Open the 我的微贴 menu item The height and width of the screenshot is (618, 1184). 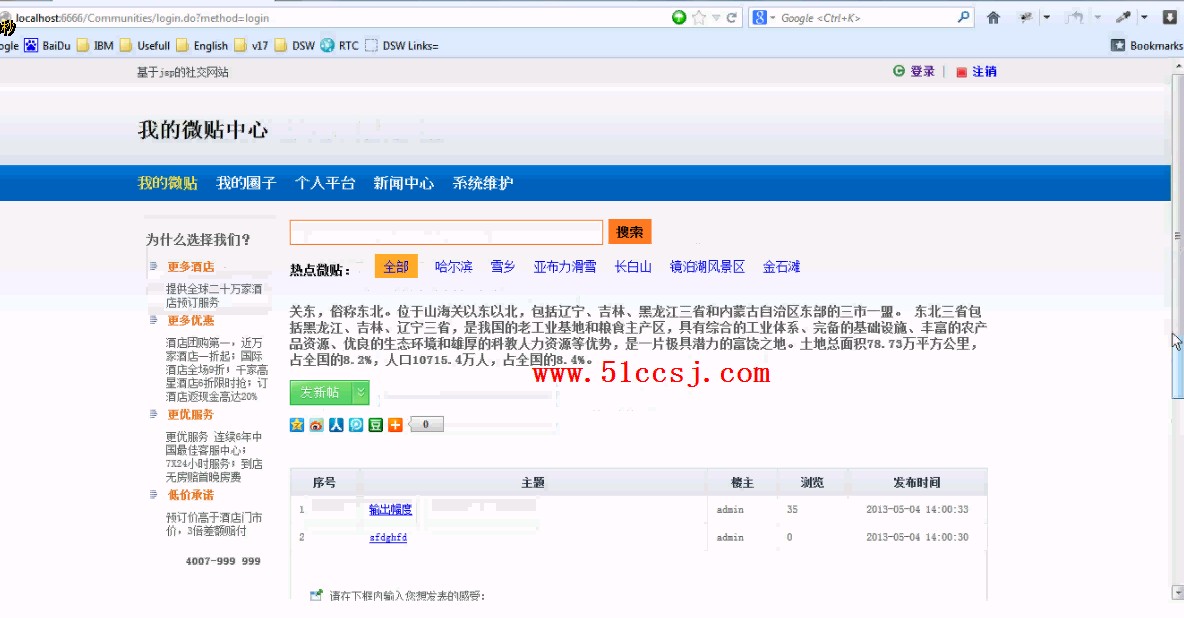[x=168, y=183]
